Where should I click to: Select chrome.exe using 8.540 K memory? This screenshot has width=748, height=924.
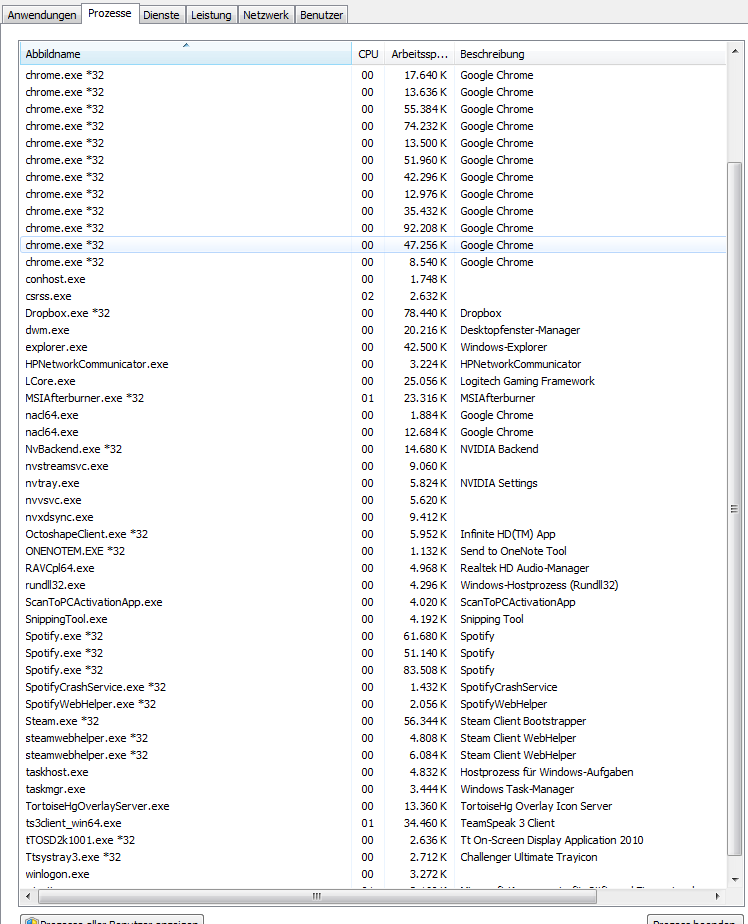[x=373, y=262]
